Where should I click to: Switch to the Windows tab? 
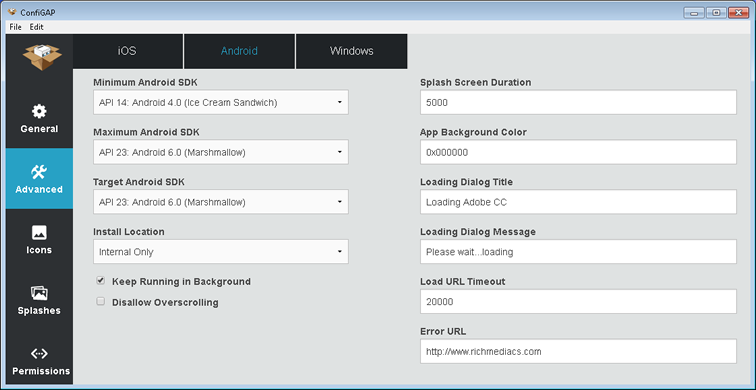click(351, 51)
